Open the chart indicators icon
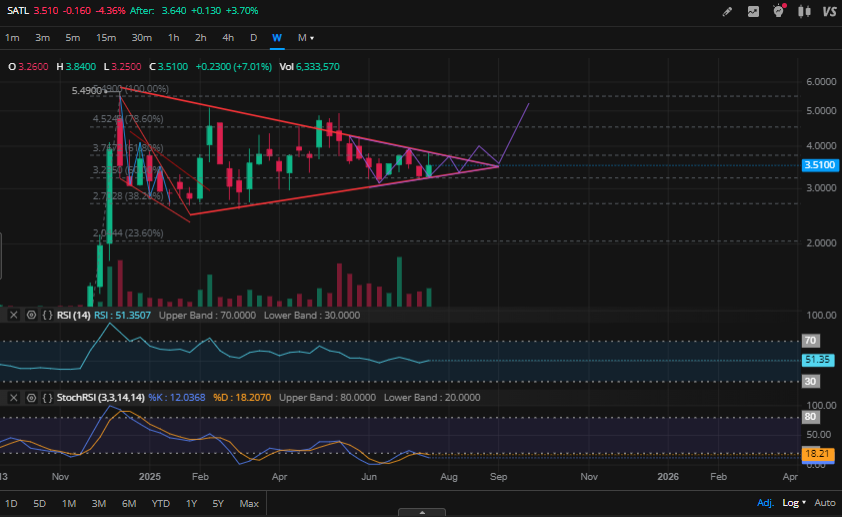This screenshot has height=517, width=842. (x=753, y=11)
